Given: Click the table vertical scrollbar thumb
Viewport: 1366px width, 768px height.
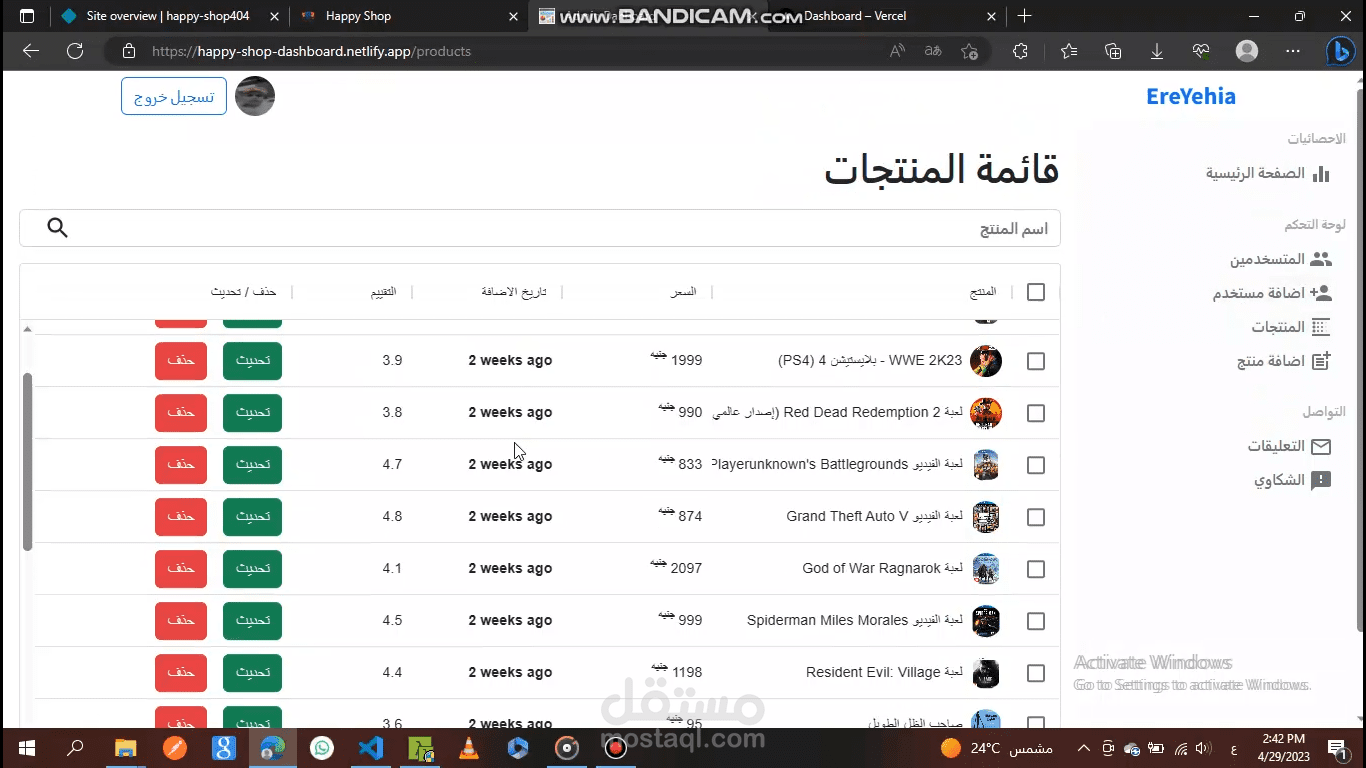Looking at the screenshot, I should pos(28,462).
